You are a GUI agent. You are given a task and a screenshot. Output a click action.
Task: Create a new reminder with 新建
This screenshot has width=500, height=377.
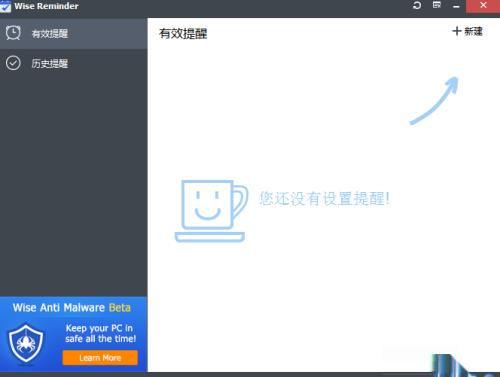tap(467, 31)
